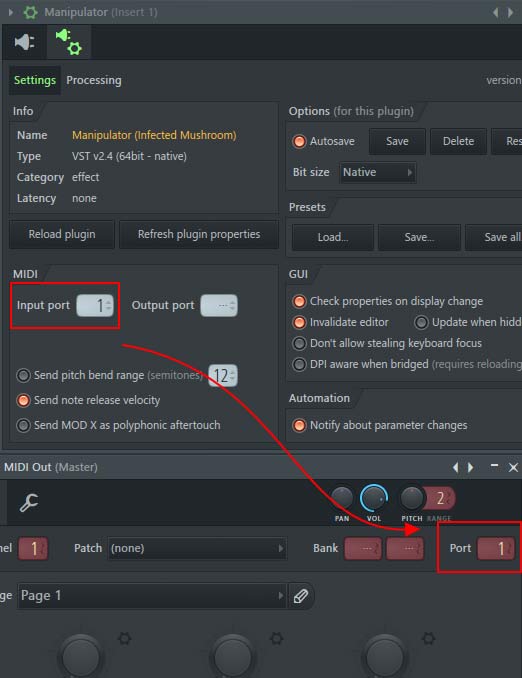The image size is (522, 678).
Task: Open the wrapper settings gear plug icon
Action: tap(69, 42)
